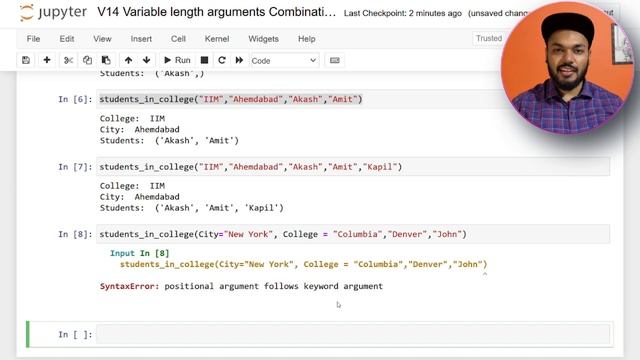Move selected cell up arrow
Screen dimensions: 640x360
click(x=128, y=60)
